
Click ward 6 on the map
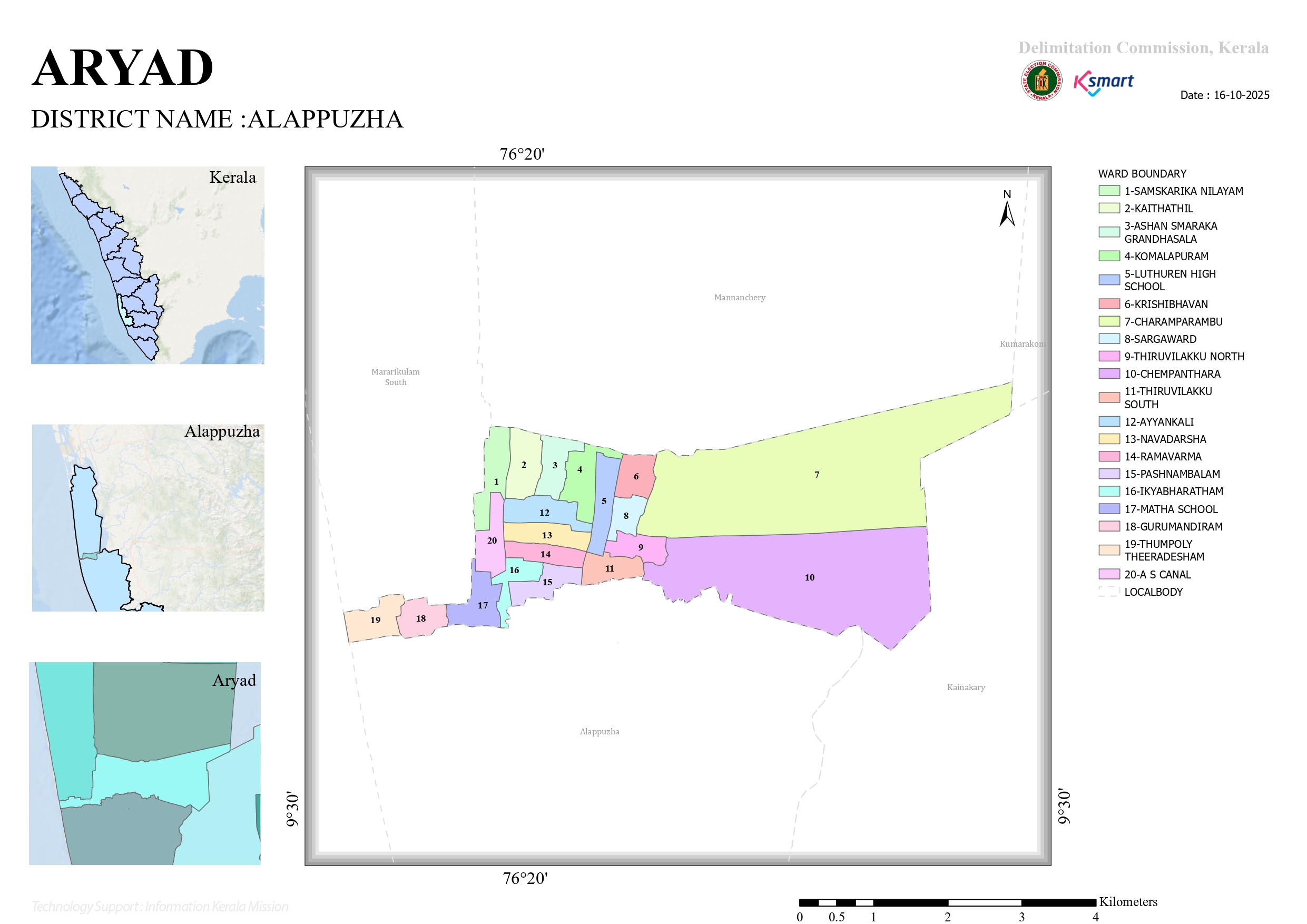click(636, 477)
